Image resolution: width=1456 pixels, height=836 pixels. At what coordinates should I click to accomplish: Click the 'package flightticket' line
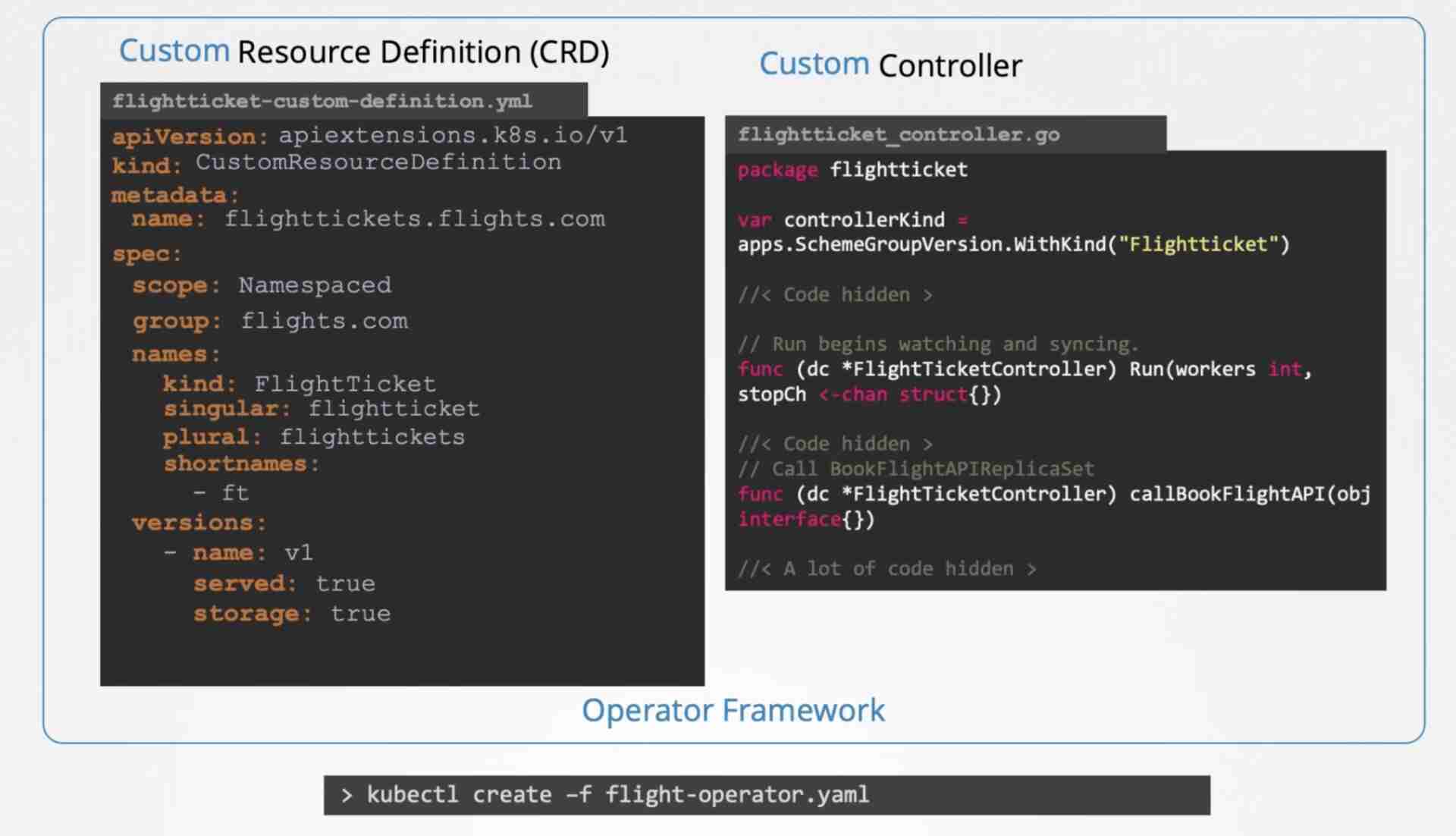tap(852, 170)
